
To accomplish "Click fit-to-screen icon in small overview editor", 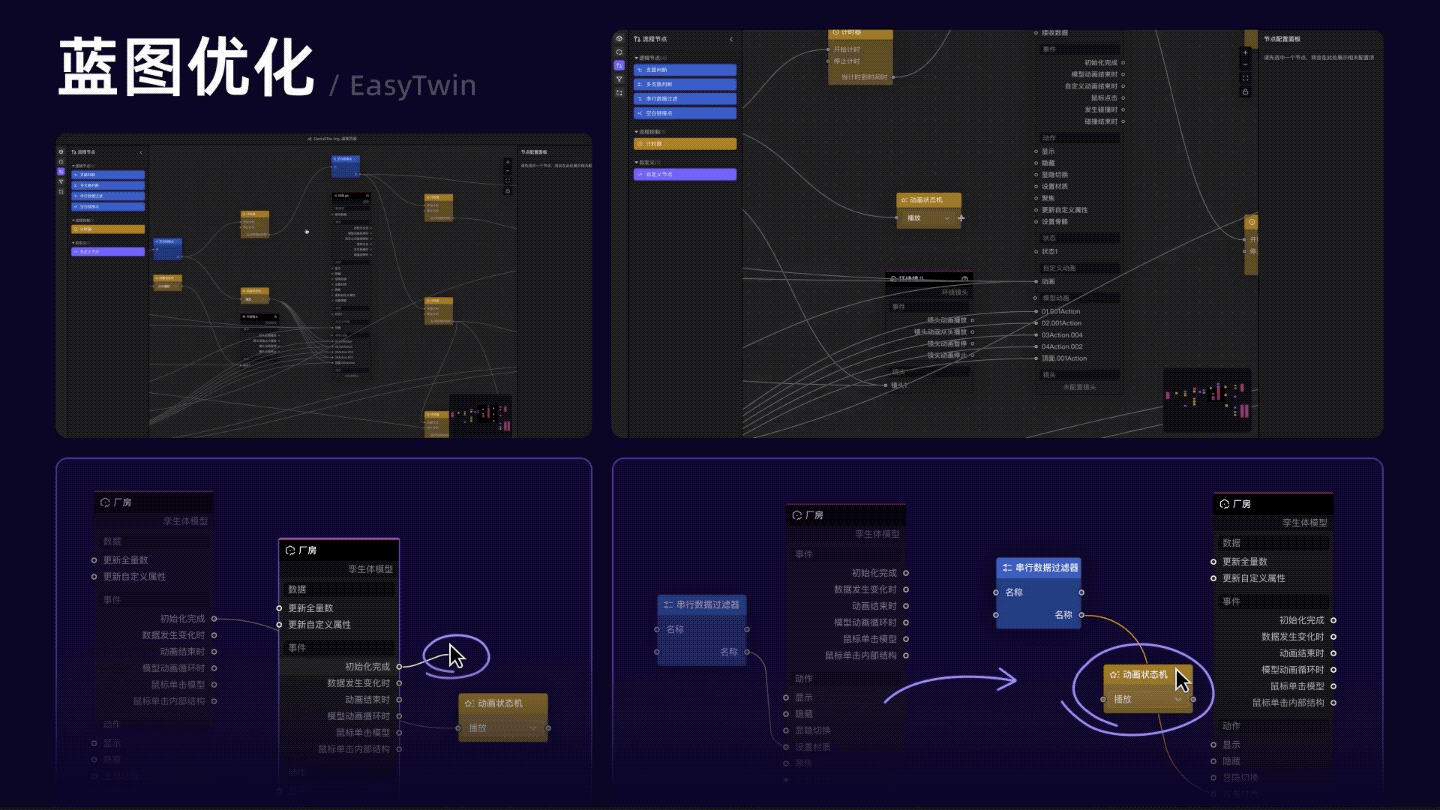I will click(507, 181).
